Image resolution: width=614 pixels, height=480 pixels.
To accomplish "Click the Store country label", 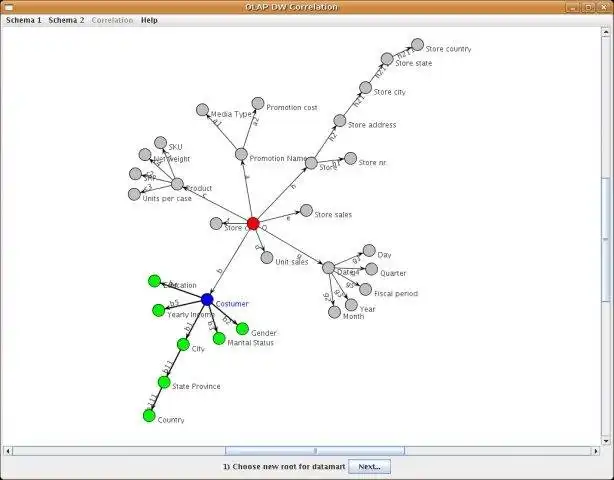I will click(448, 49).
